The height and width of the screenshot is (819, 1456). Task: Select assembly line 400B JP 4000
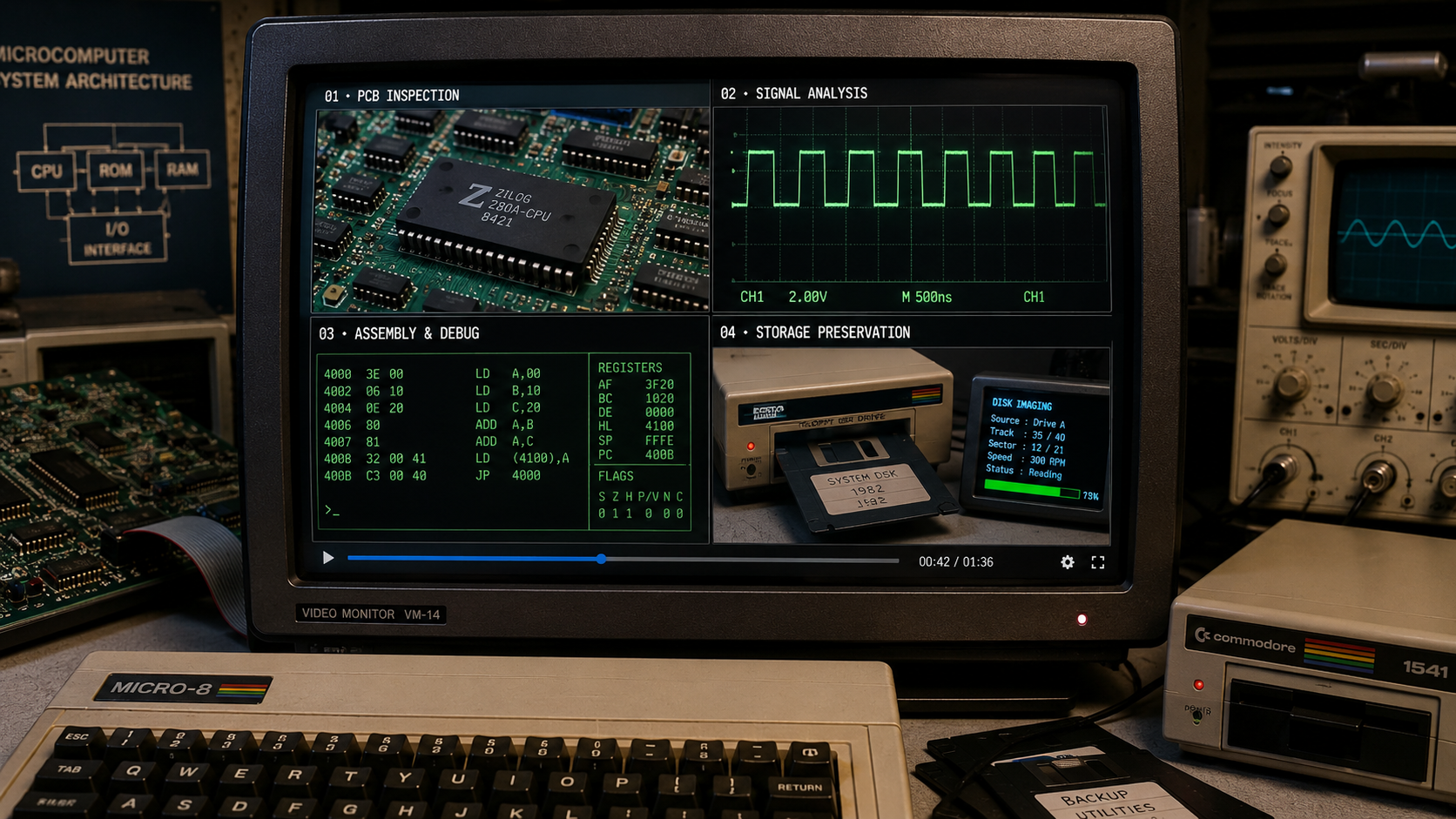click(x=432, y=475)
